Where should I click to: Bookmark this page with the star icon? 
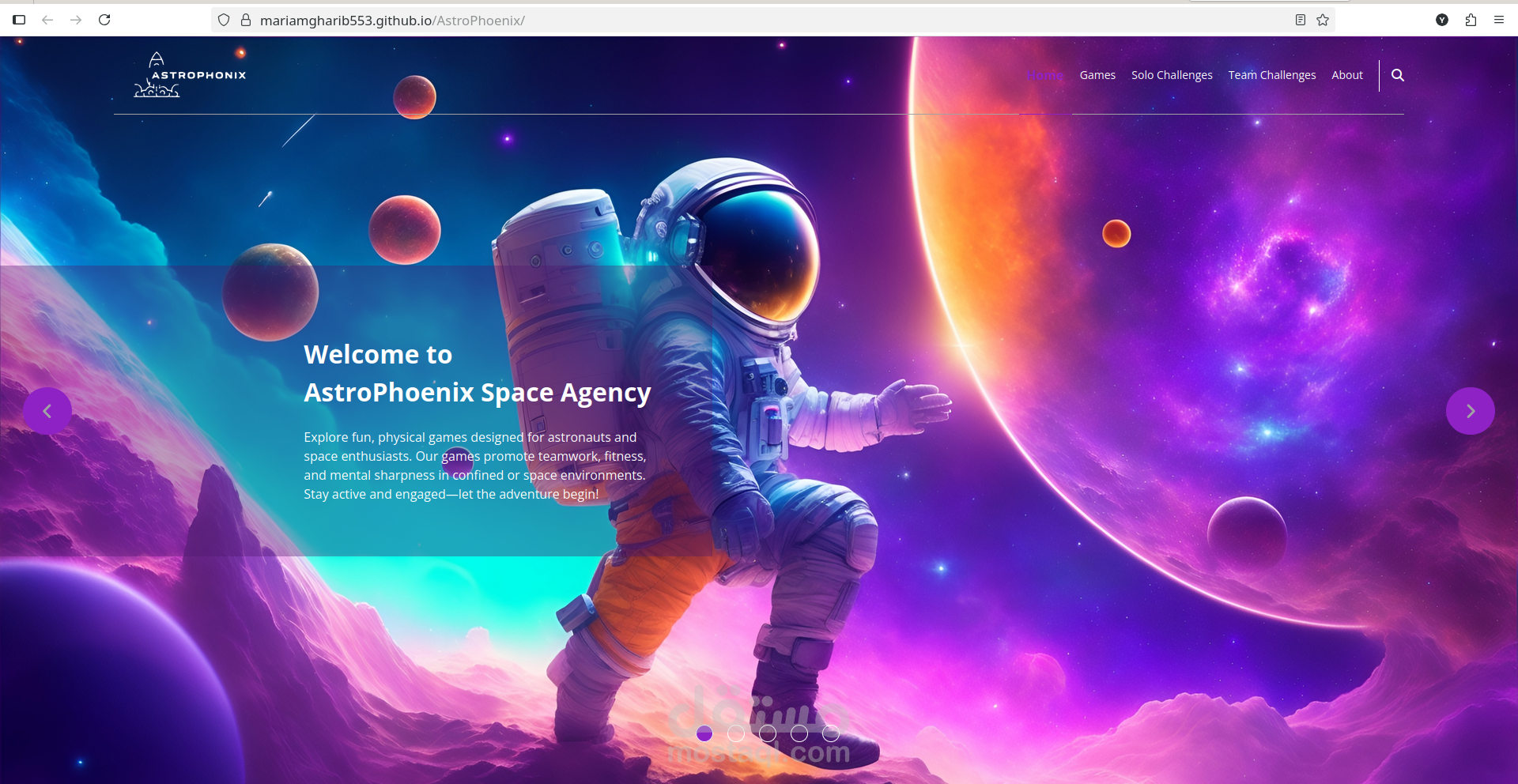(x=1323, y=20)
